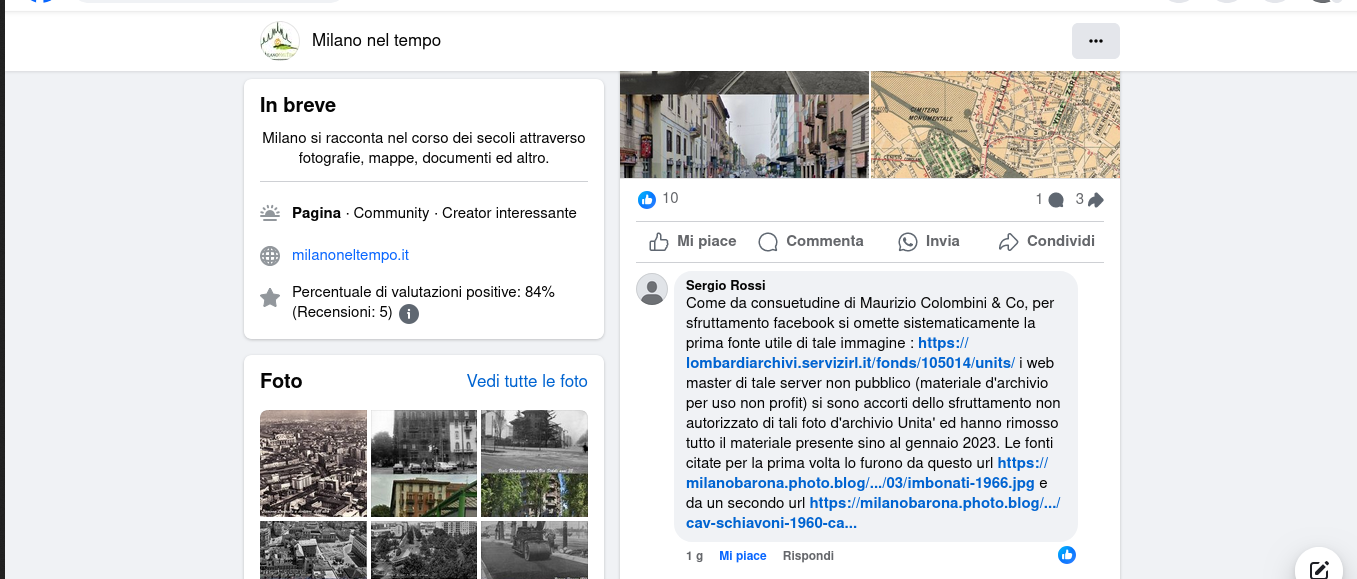The height and width of the screenshot is (579, 1357).
Task: Click Rispondi under the comment
Action: coord(808,556)
